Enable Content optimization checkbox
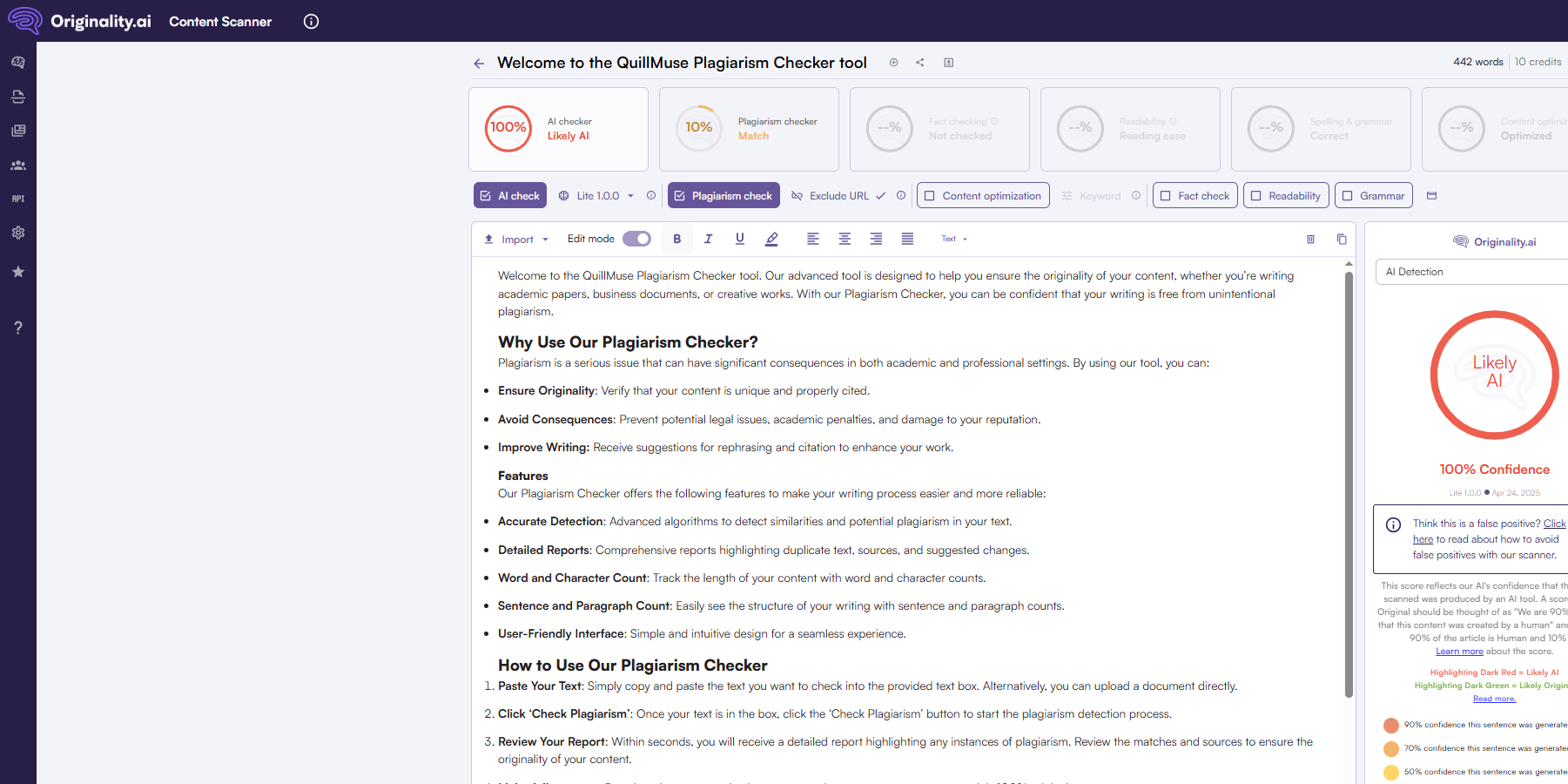This screenshot has width=1568, height=784. click(930, 196)
